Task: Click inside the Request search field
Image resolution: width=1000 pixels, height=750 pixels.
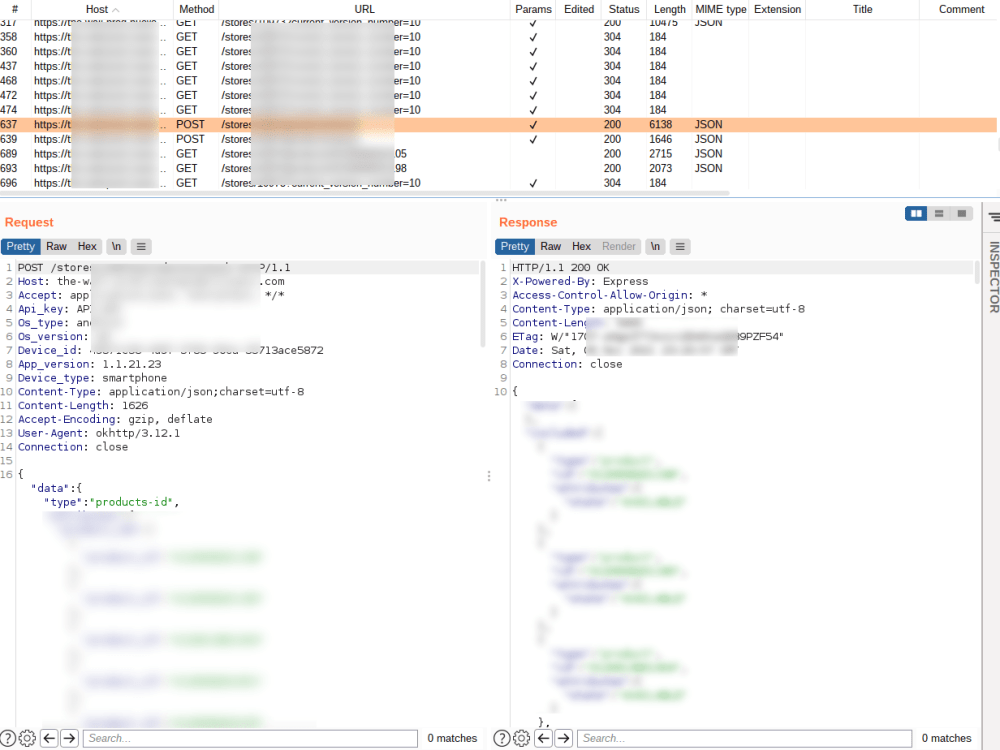Action: (x=250, y=738)
